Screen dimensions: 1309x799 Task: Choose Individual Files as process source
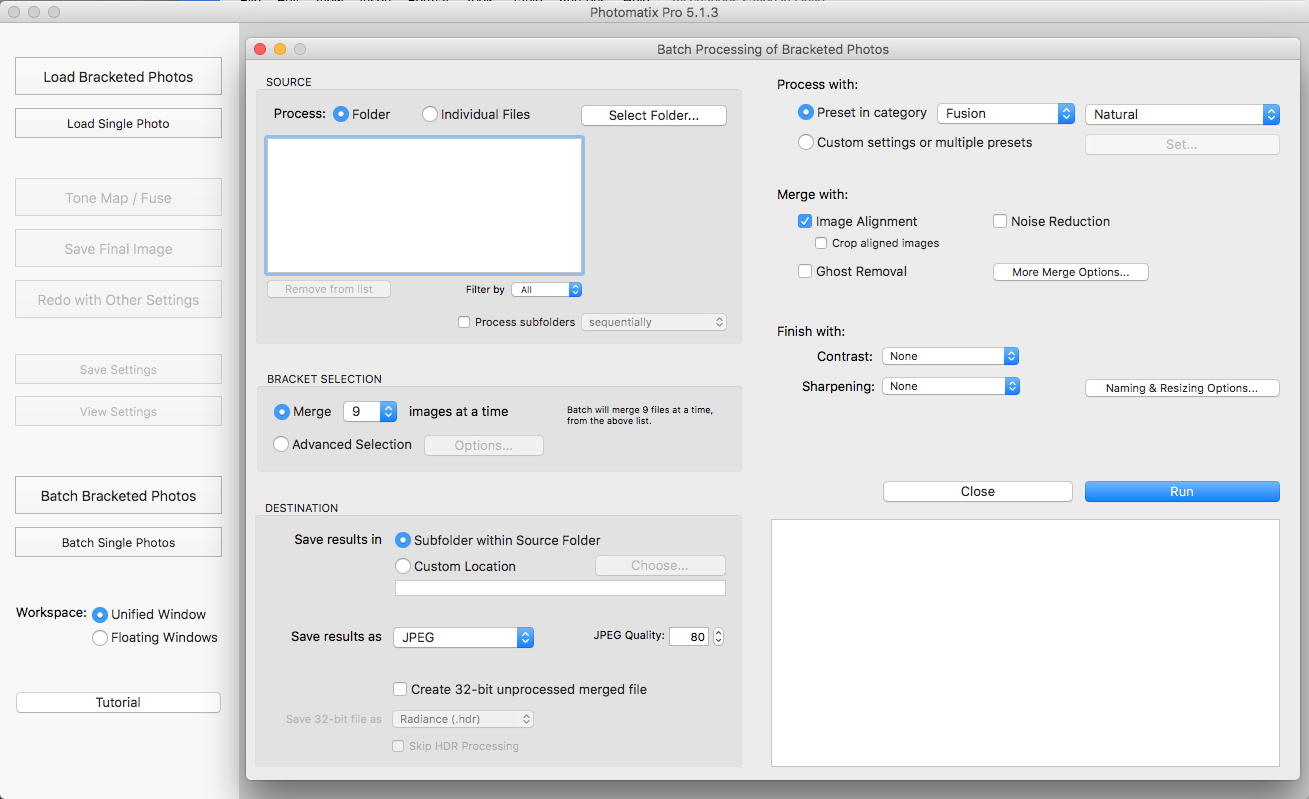coord(430,114)
